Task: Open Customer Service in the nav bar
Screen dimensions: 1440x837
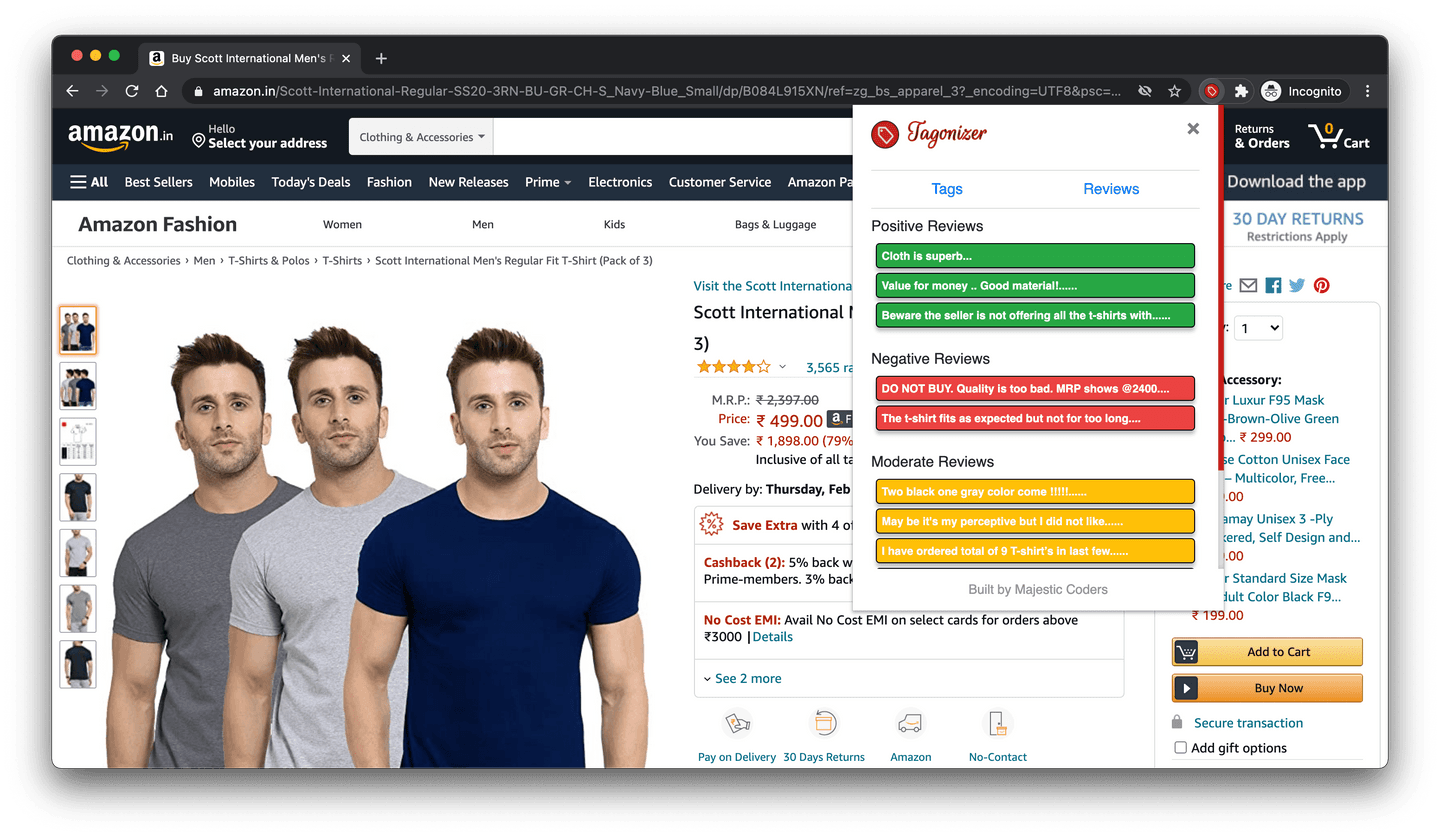Action: pyautogui.click(x=720, y=182)
